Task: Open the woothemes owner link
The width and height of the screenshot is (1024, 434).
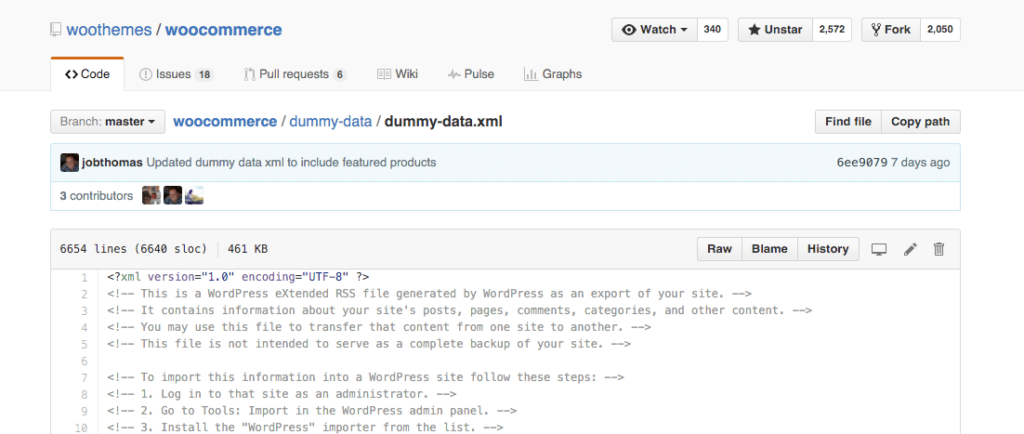Action: pyautogui.click(x=109, y=29)
